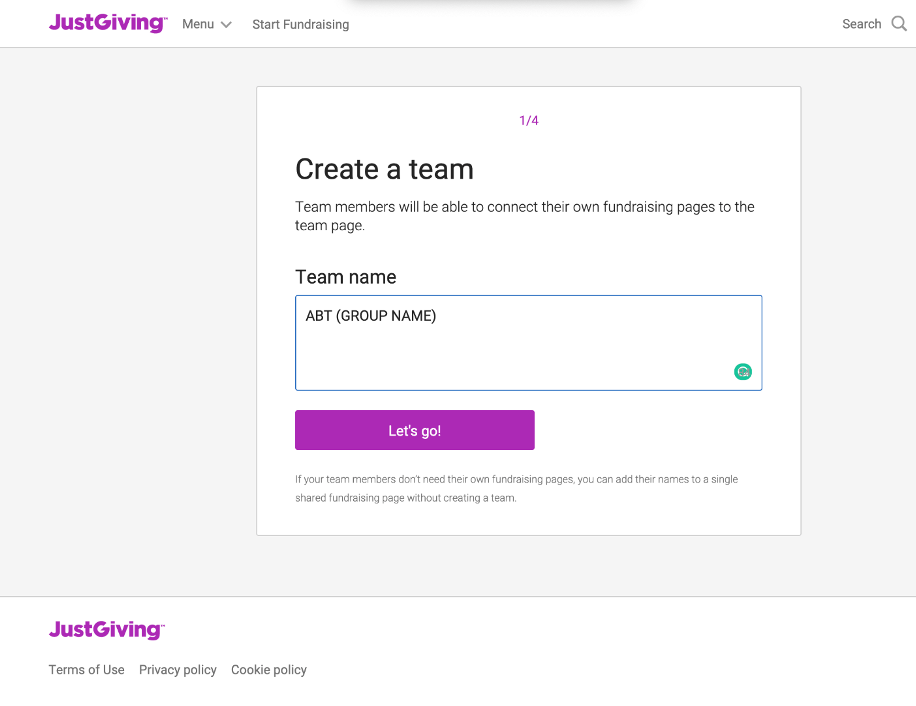Open the Terms of Use link
This screenshot has height=706, width=916.
(86, 670)
